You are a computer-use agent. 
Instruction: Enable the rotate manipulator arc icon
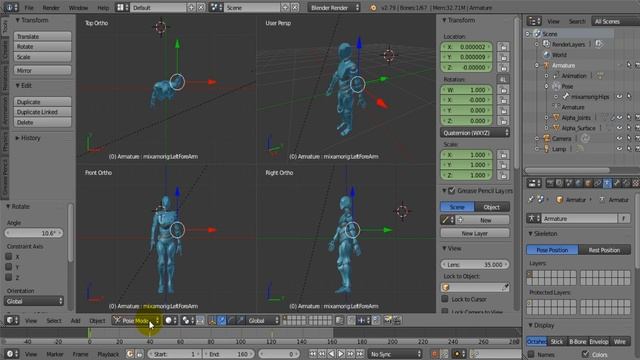tap(231, 320)
